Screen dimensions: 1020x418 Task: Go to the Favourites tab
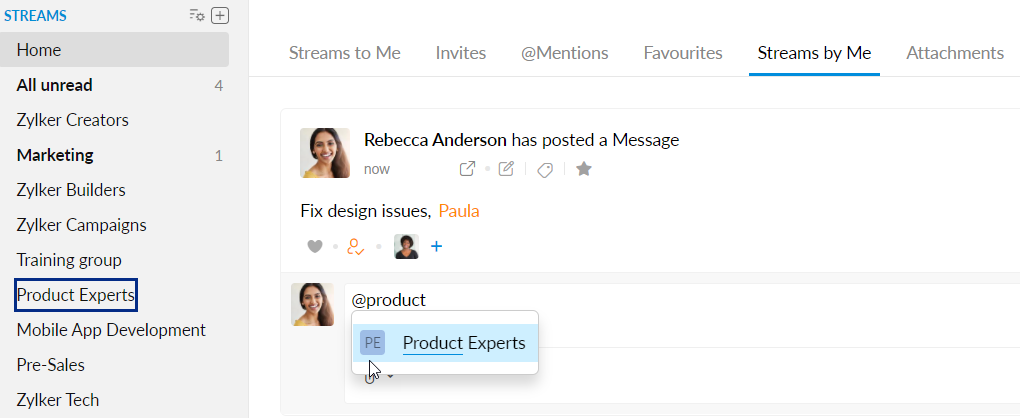683,53
